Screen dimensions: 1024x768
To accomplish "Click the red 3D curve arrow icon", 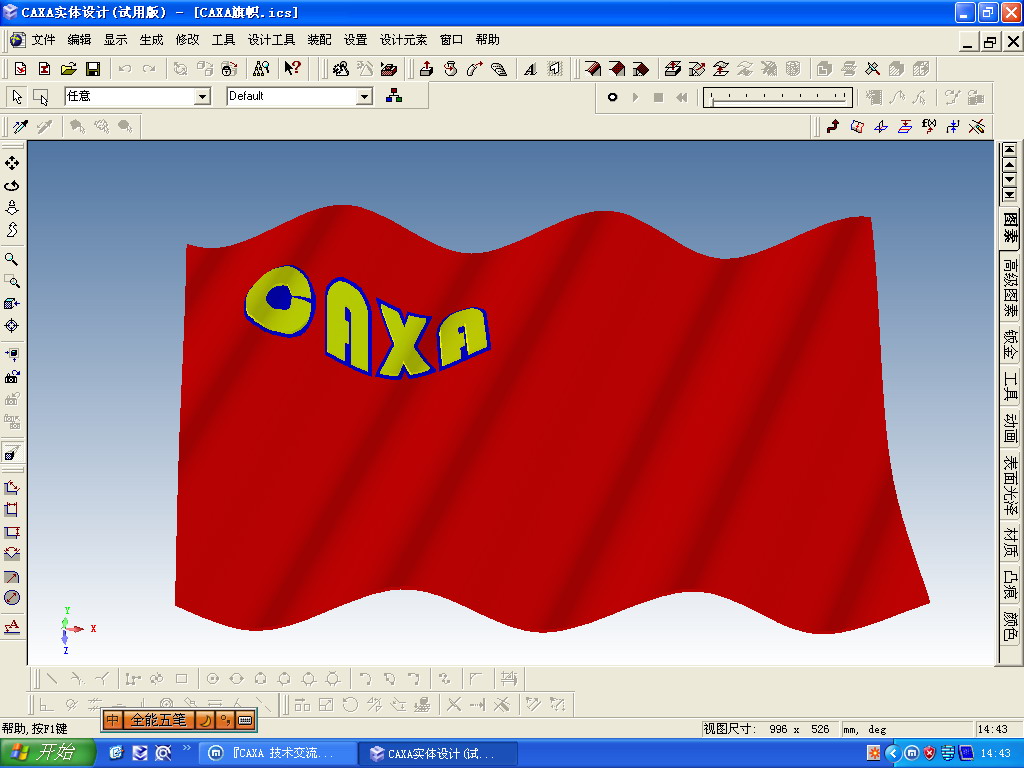I will click(833, 126).
